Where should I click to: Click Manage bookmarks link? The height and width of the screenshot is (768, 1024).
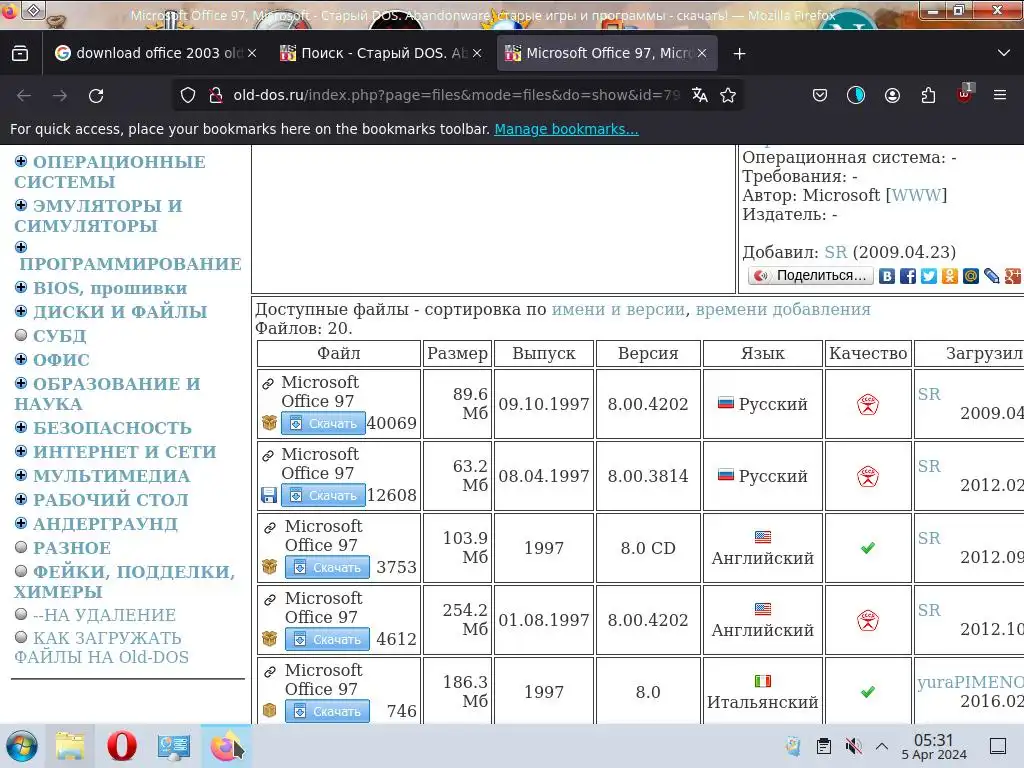tap(566, 129)
